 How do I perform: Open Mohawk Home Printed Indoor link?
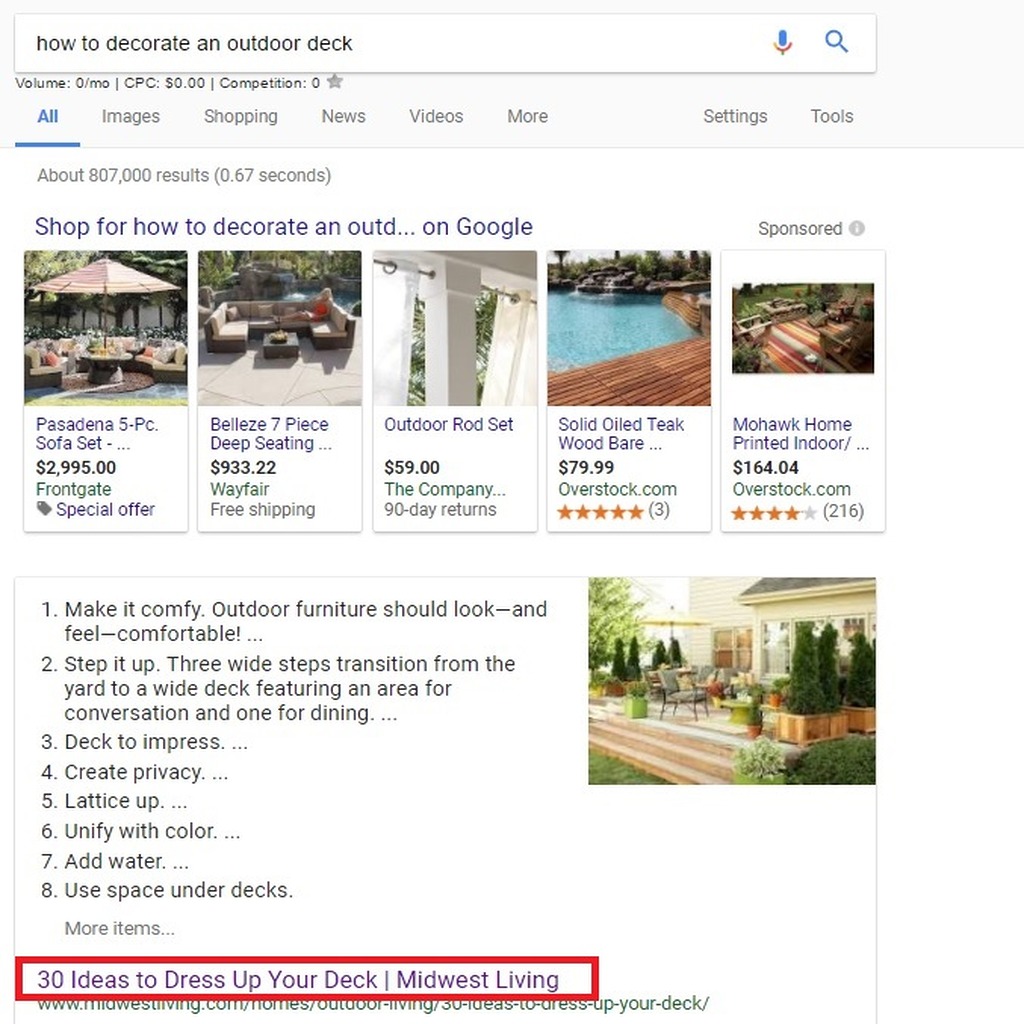click(801, 434)
